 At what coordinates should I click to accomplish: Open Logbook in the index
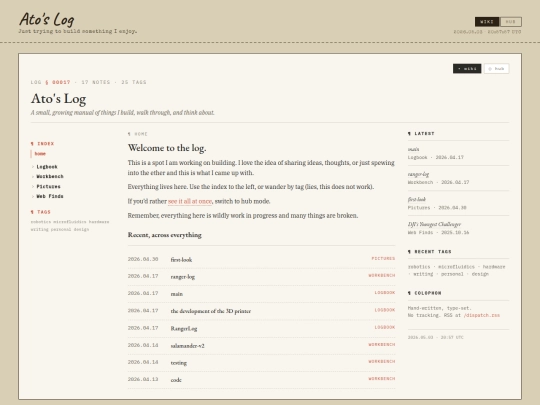coord(47,167)
